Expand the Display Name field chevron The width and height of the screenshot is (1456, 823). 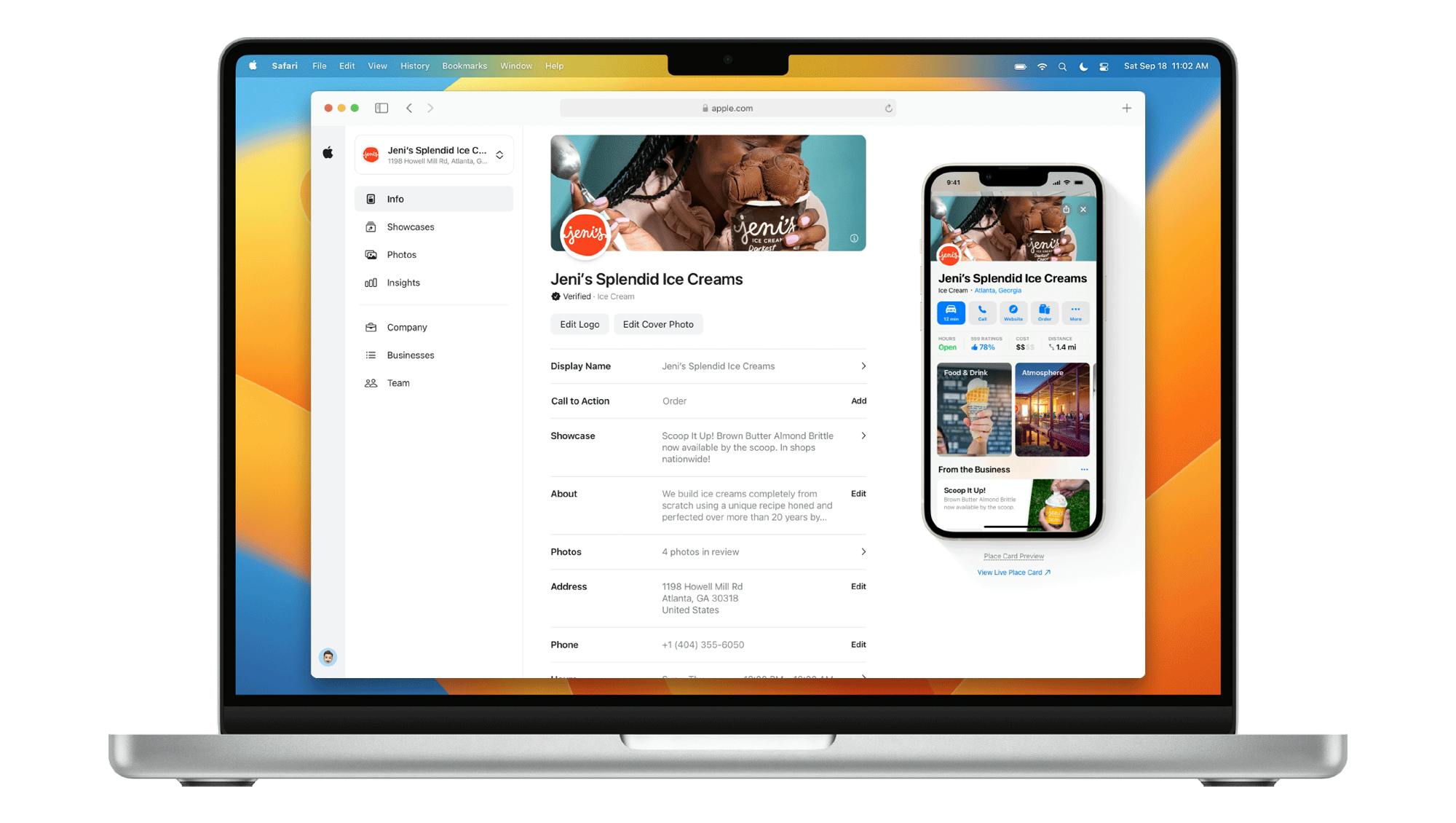[x=862, y=366]
